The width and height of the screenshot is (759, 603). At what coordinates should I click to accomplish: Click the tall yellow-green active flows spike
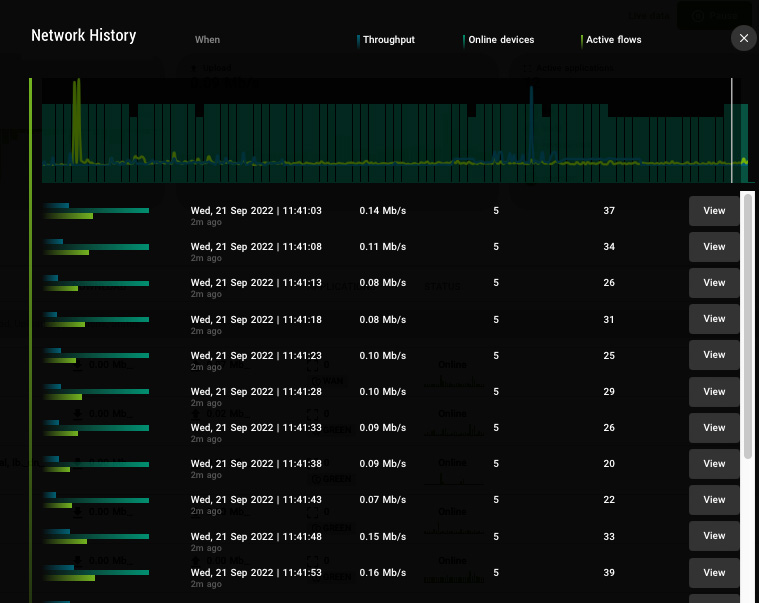(x=77, y=121)
